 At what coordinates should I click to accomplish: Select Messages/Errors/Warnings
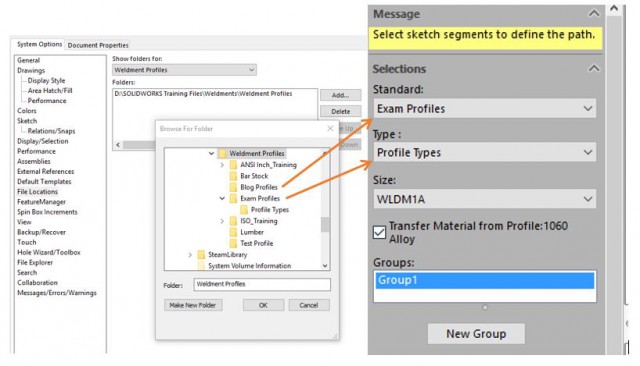click(x=57, y=293)
